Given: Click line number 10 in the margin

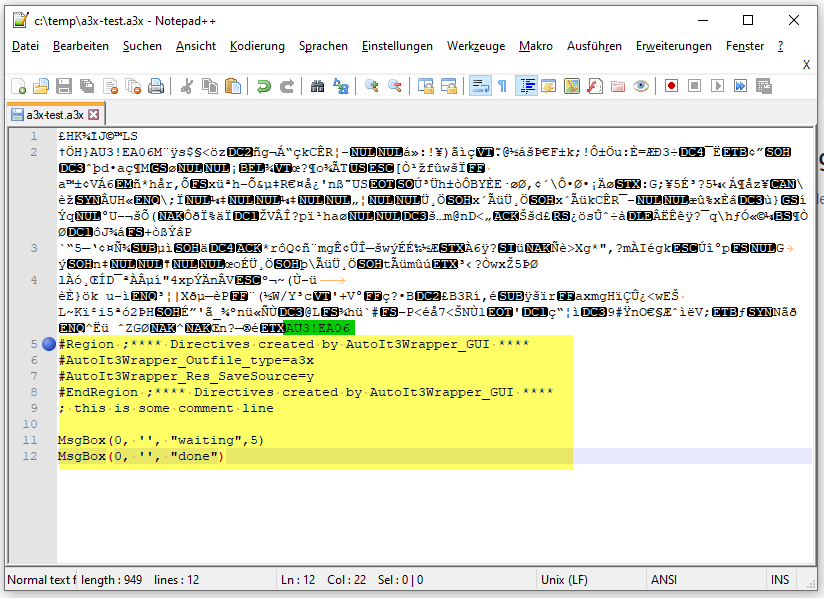Looking at the screenshot, I should (30, 424).
